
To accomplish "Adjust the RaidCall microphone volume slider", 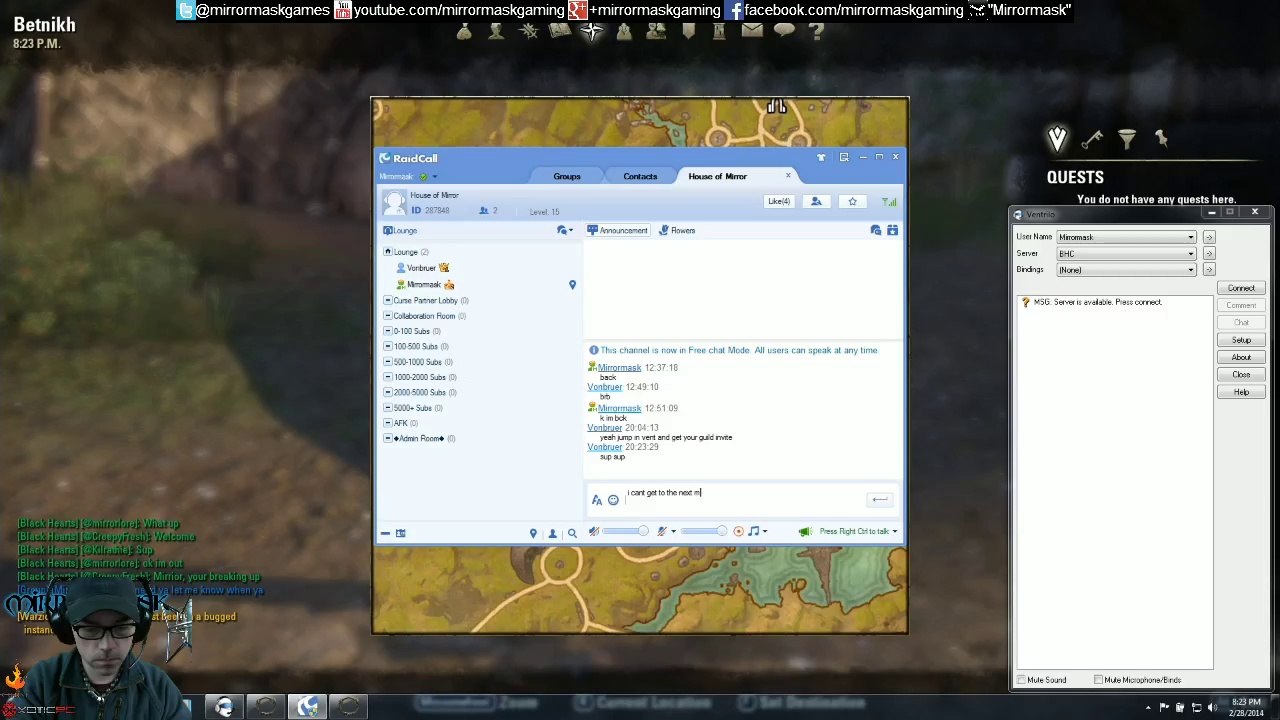I will tap(704, 532).
